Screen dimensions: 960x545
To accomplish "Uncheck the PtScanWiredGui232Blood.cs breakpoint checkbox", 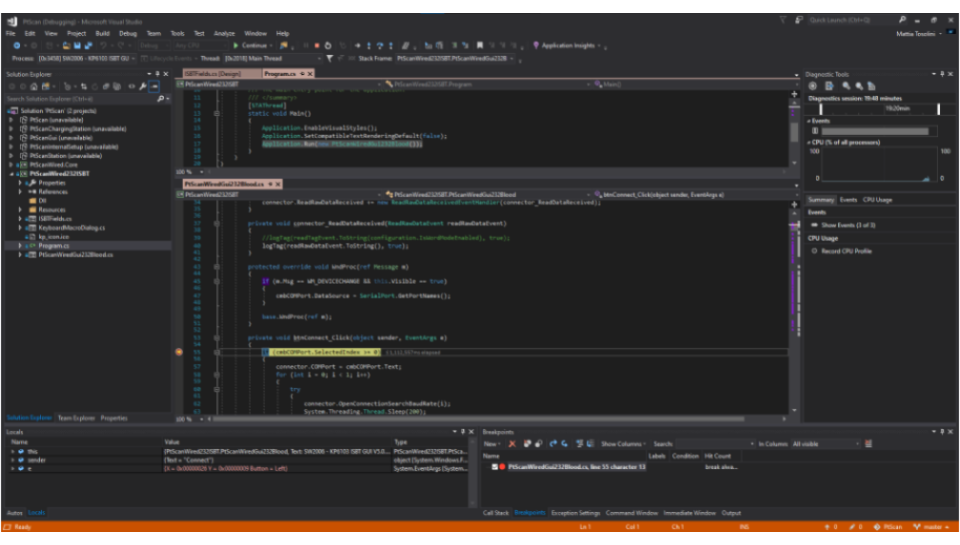I will tap(494, 467).
